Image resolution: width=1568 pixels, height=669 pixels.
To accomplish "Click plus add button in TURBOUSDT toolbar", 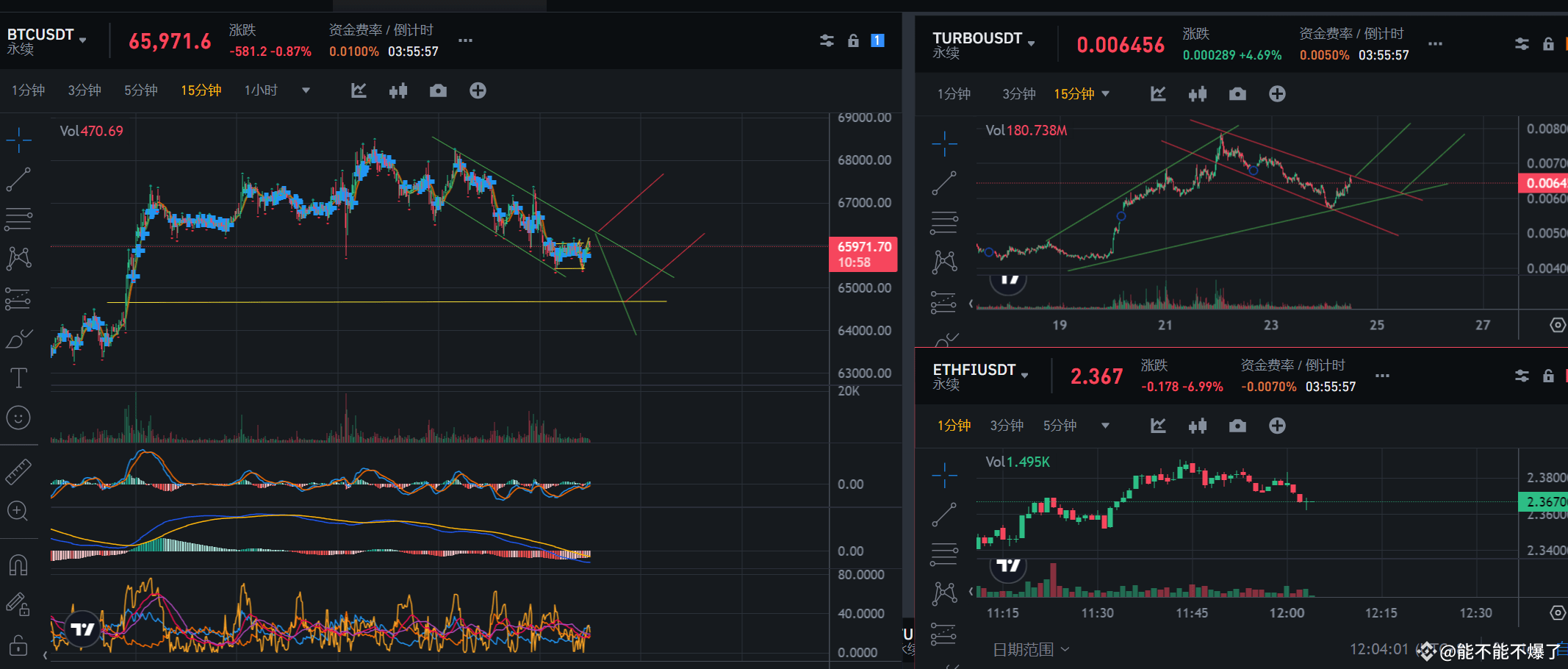I will point(1277,94).
